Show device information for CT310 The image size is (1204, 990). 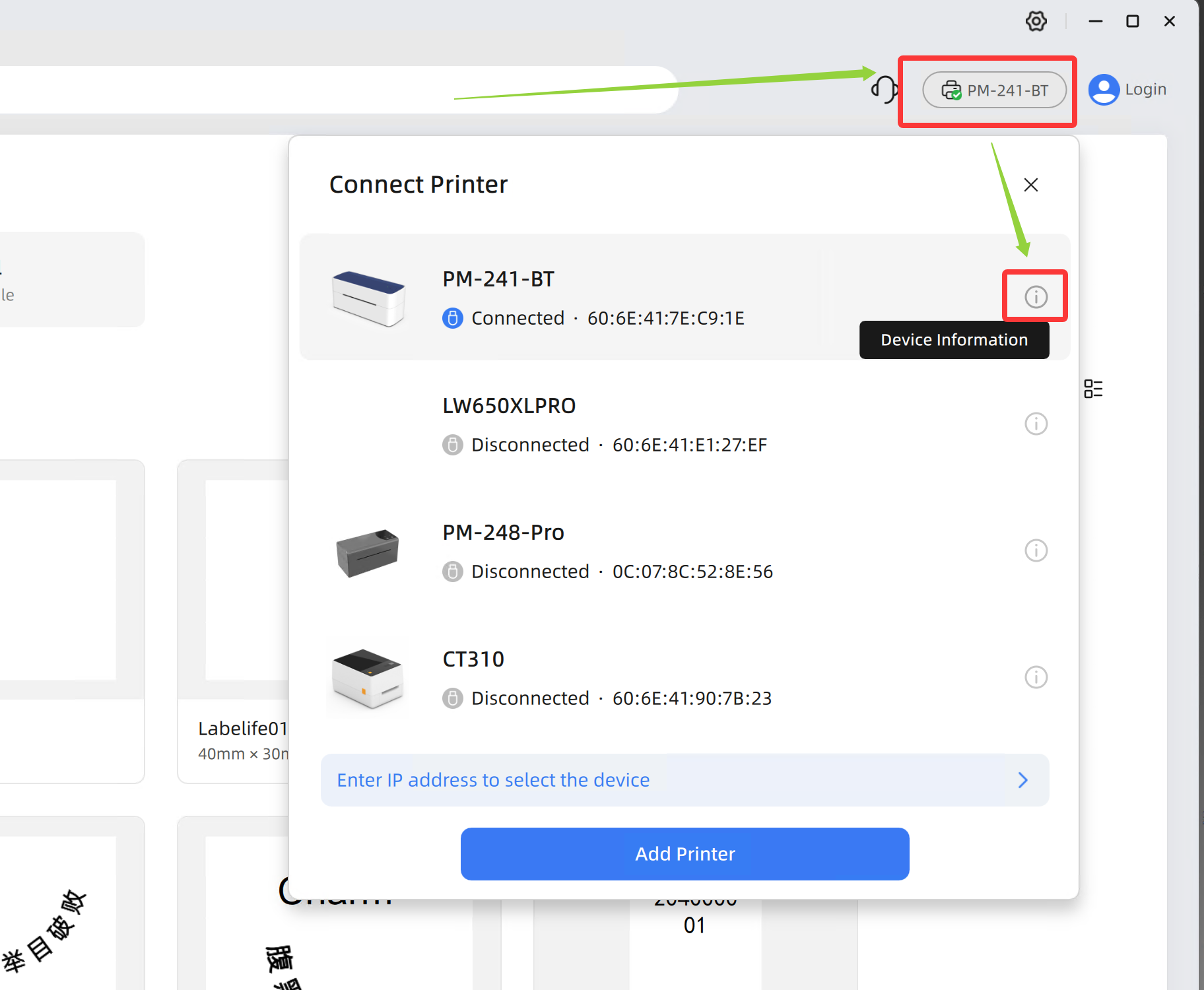1036,677
